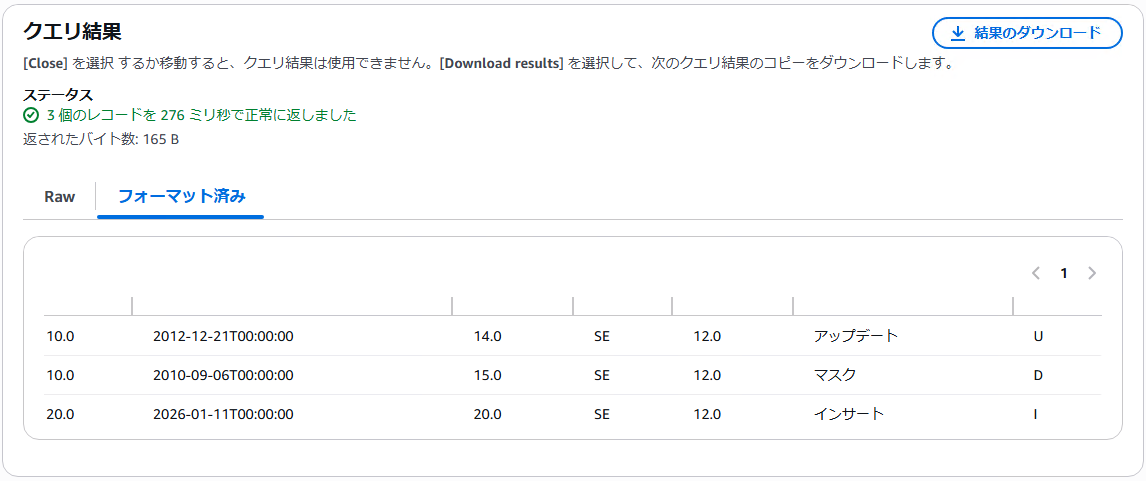Click the green success status check icon

31,115
